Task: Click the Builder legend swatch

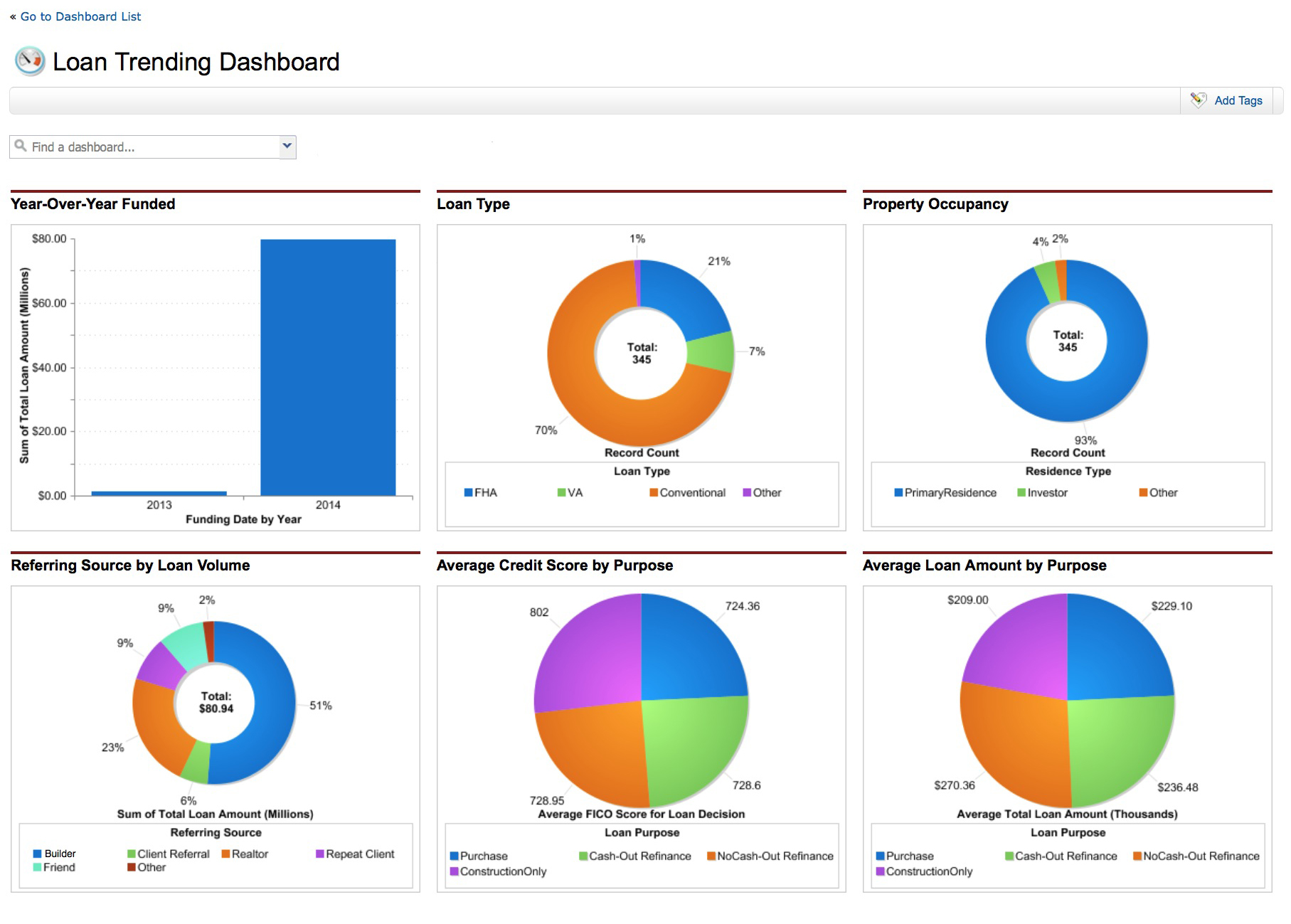Action: (37, 854)
